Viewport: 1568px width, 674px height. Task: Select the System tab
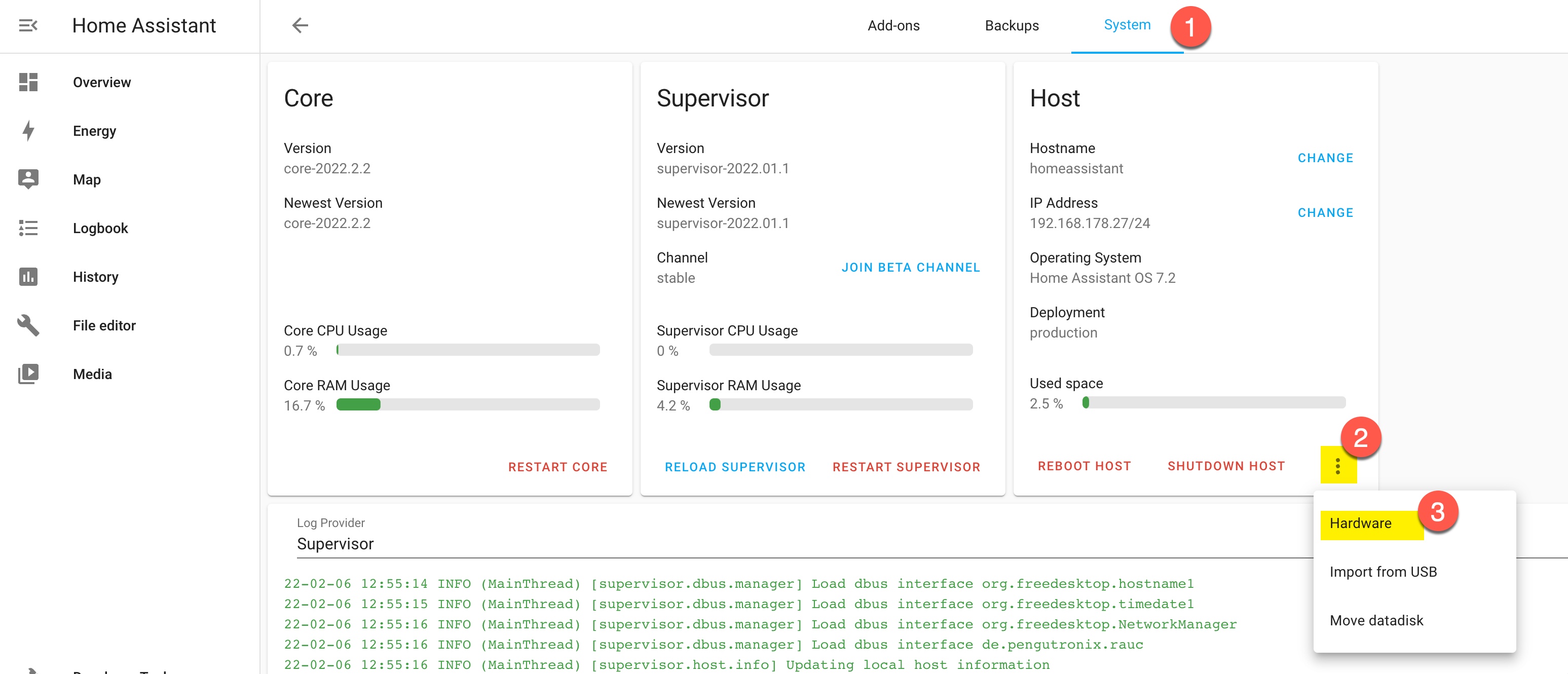1127,25
